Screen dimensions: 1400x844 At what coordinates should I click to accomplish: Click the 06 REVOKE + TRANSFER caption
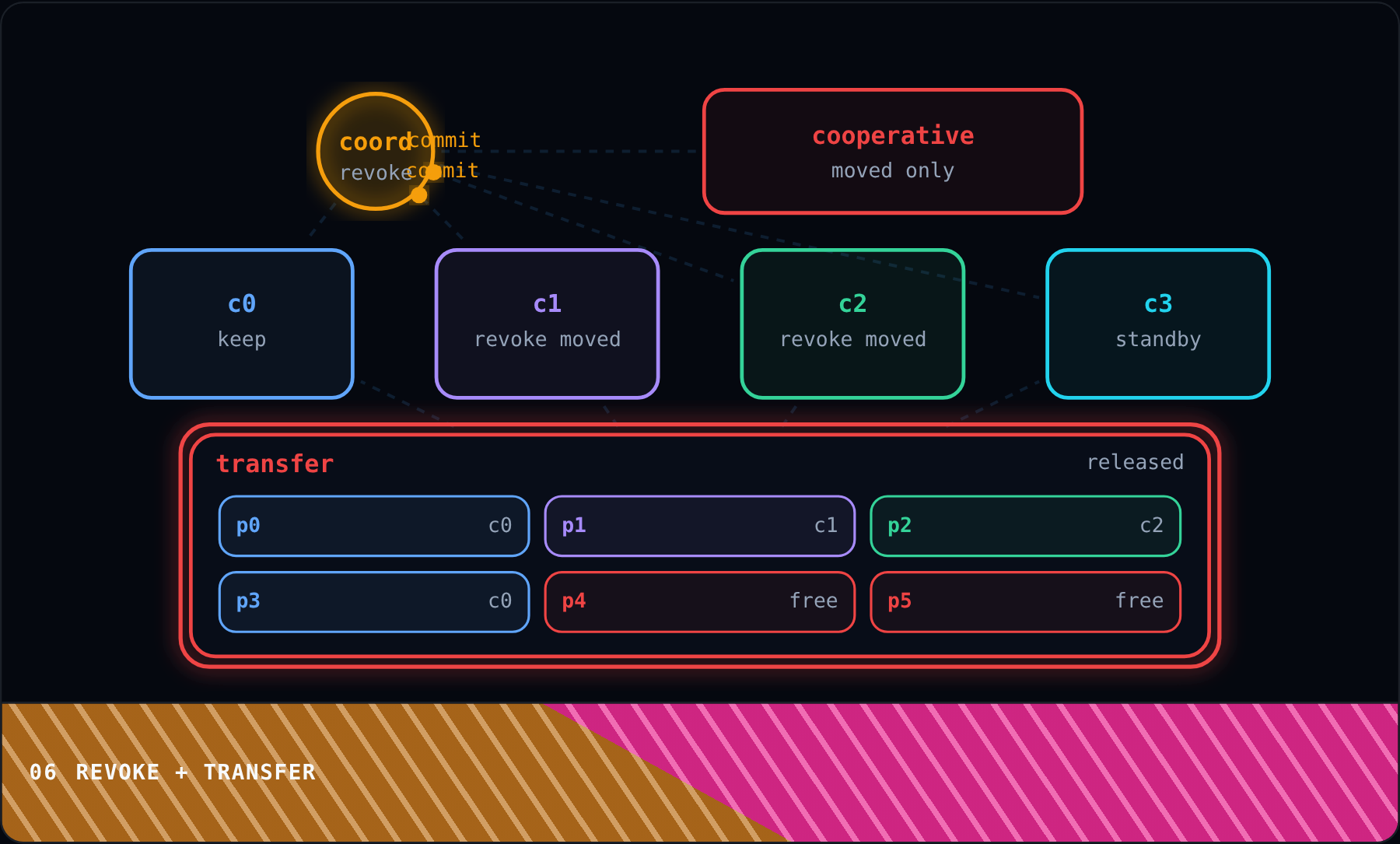pyautogui.click(x=173, y=772)
